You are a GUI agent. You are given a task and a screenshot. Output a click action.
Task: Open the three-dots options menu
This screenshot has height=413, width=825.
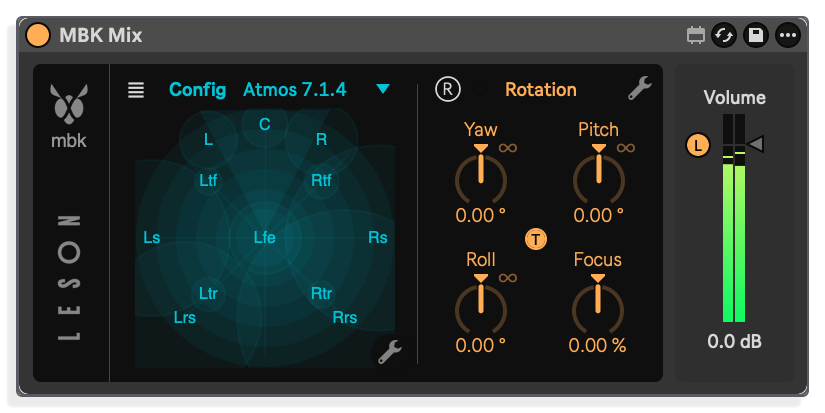pos(788,35)
